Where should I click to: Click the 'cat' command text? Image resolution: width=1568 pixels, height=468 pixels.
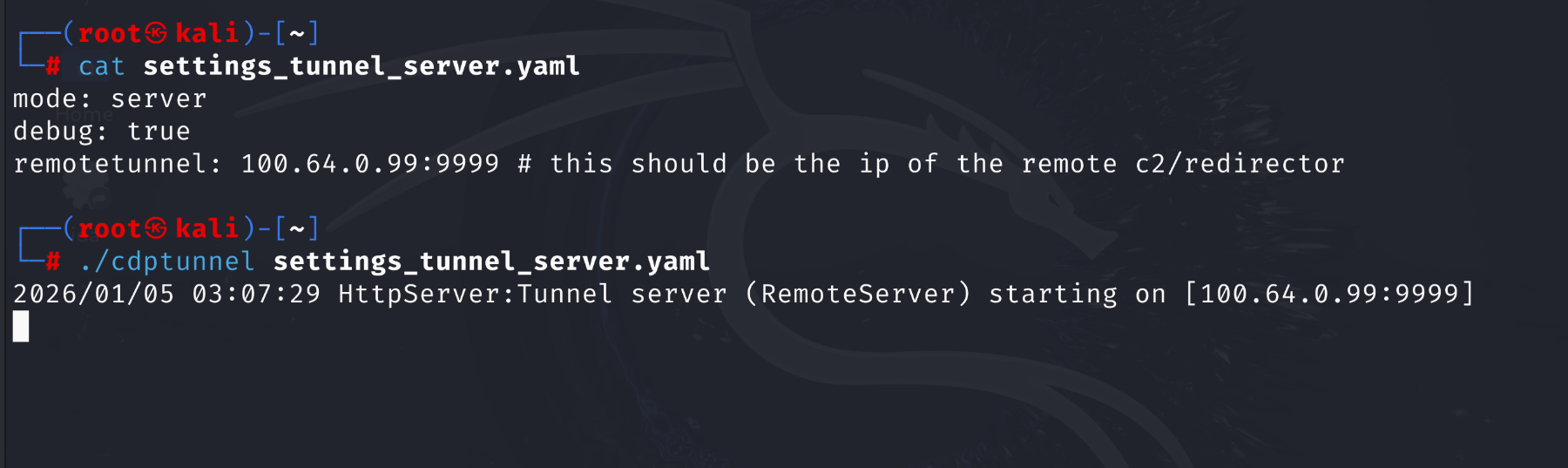[x=101, y=66]
